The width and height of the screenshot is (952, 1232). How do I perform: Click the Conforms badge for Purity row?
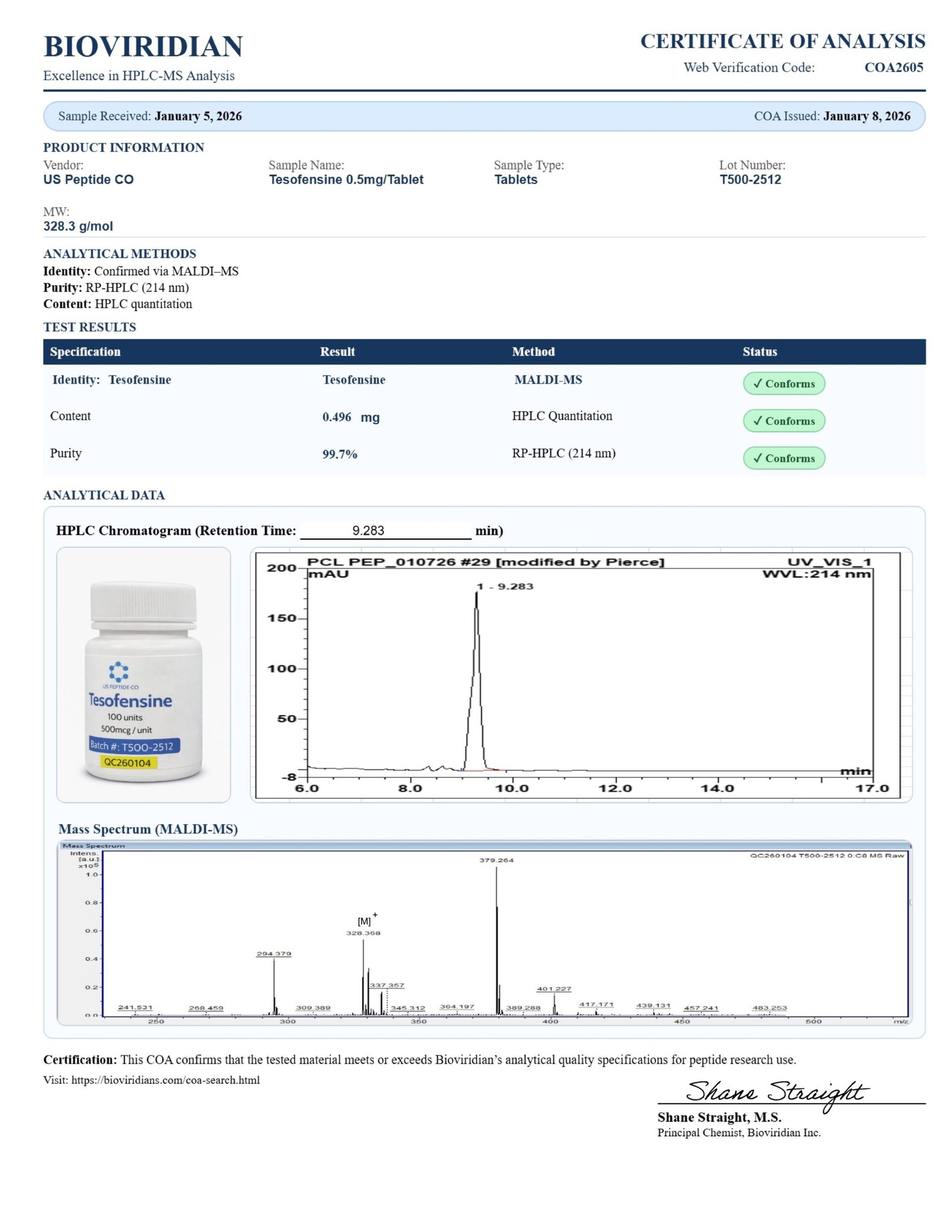[783, 458]
